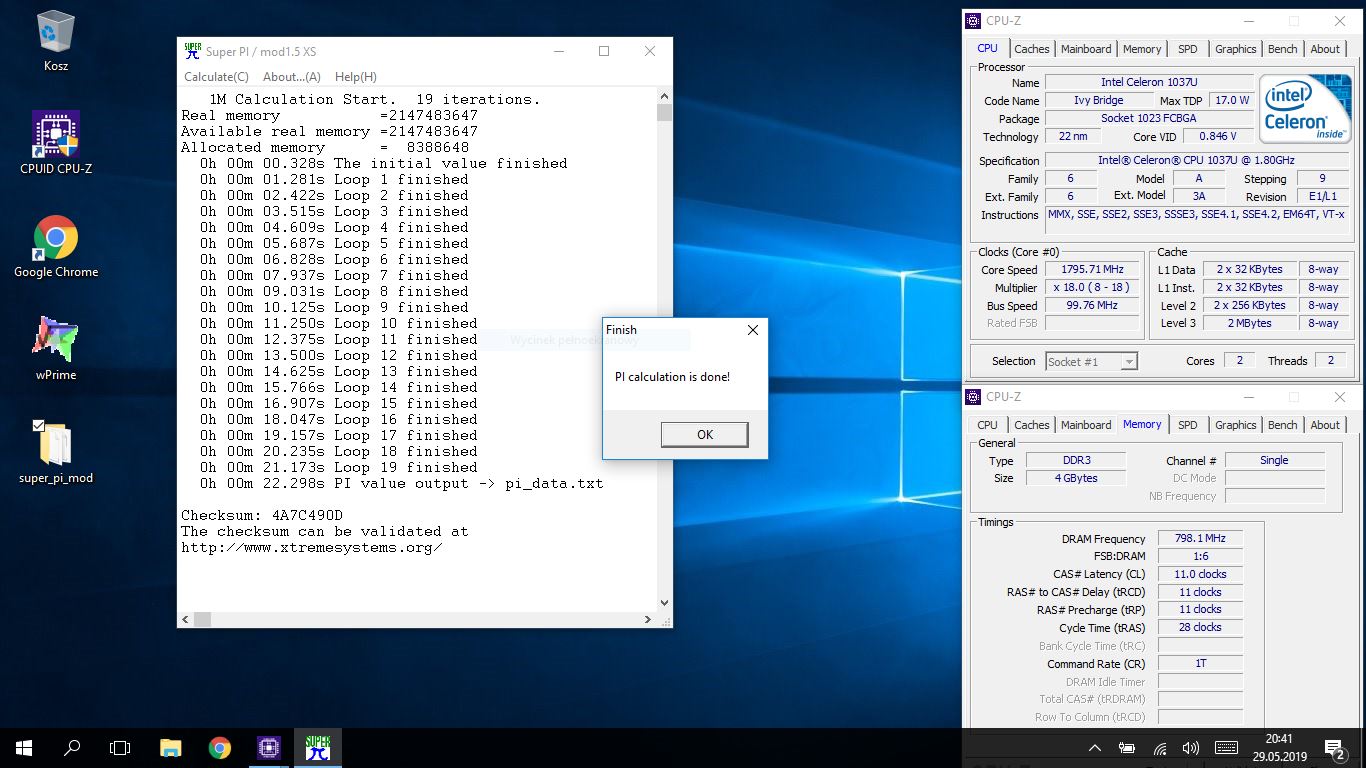Open Google Chrome desktop shortcut
This screenshot has width=1366, height=768.
56,246
